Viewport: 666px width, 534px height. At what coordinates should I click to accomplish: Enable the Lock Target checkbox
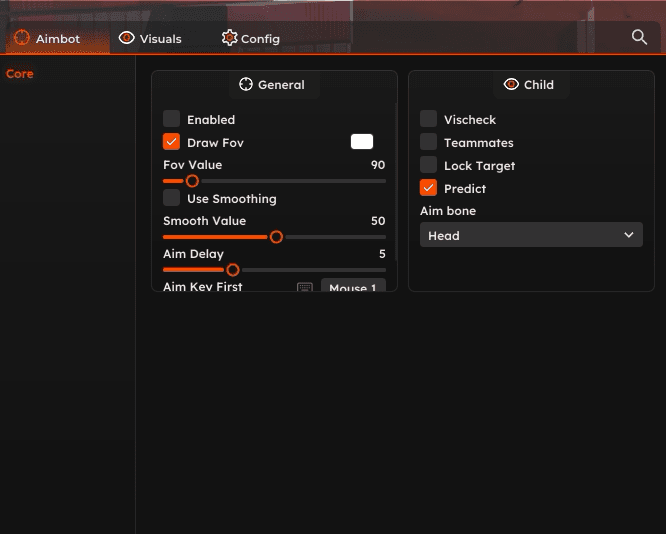coord(428,165)
